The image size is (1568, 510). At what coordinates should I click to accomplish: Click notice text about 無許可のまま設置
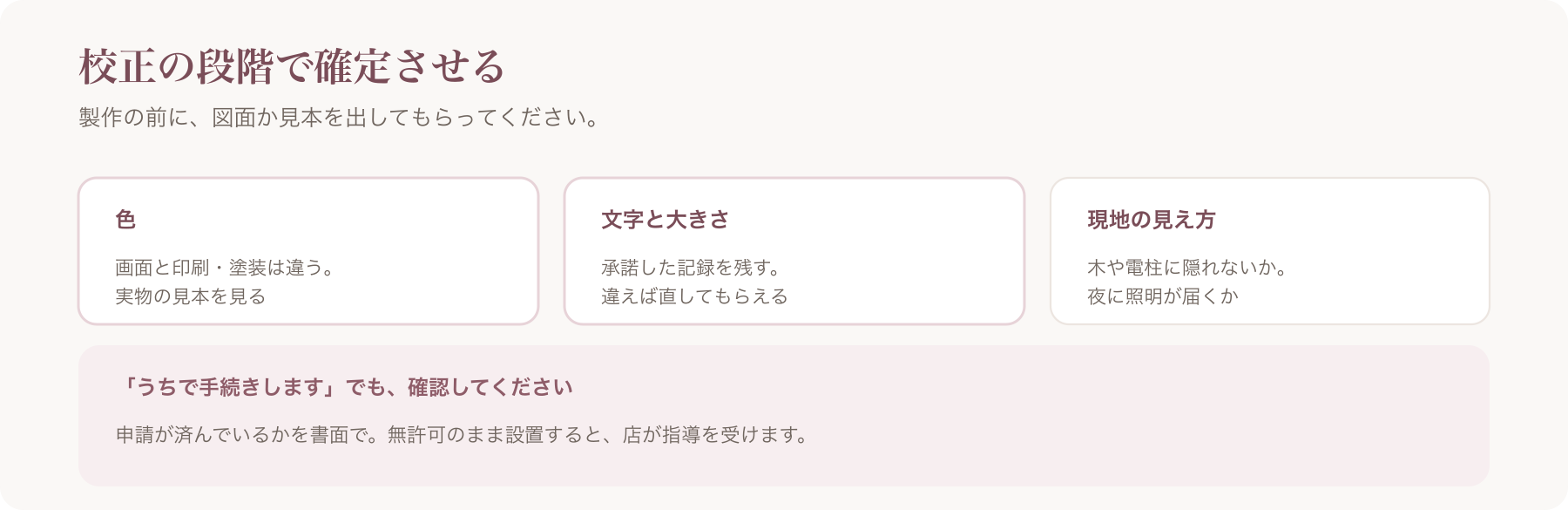pyautogui.click(x=463, y=434)
